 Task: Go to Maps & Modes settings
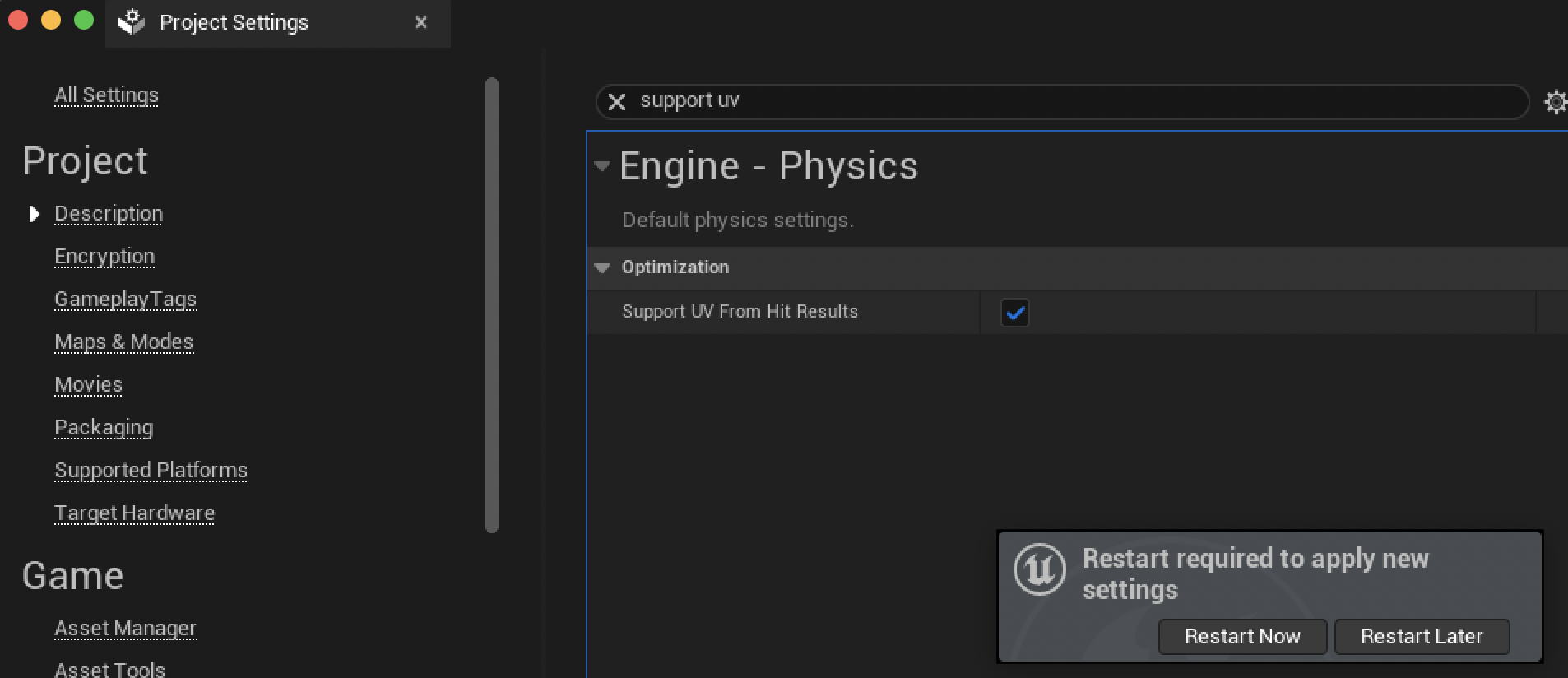point(123,341)
